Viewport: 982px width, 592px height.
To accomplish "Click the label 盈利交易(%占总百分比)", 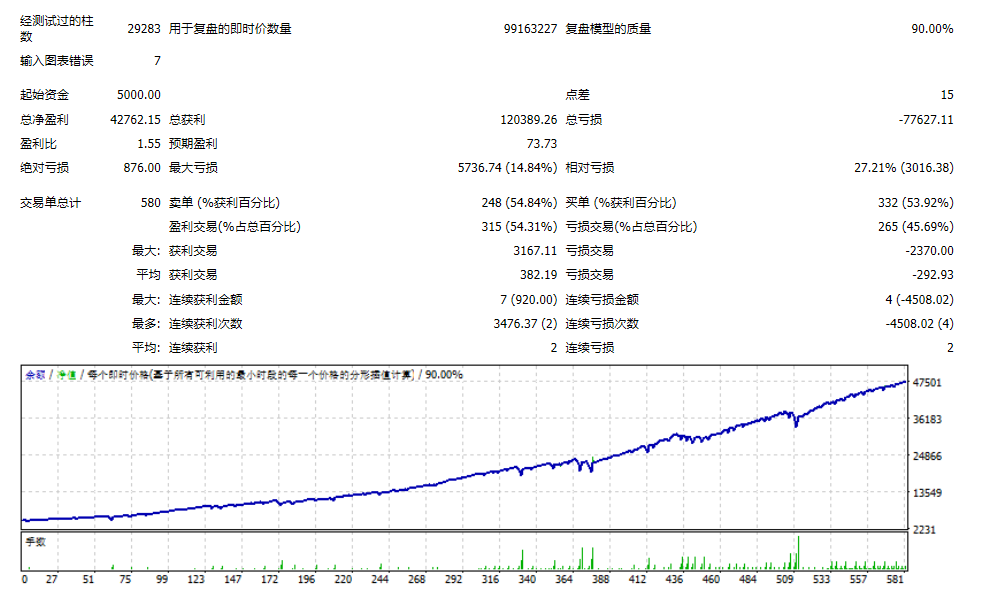I will coord(234,227).
